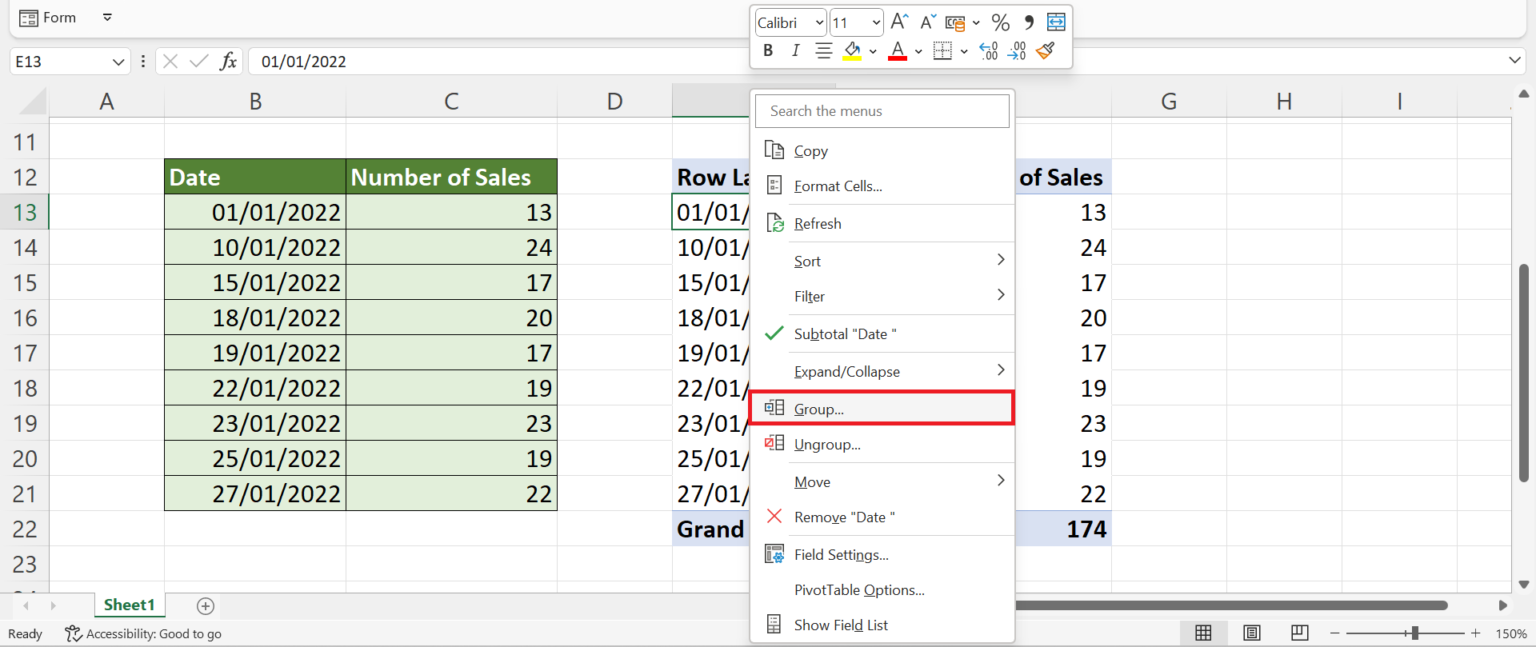The image size is (1536, 647).
Task: Click the Increase Decimal icon
Action: (988, 49)
